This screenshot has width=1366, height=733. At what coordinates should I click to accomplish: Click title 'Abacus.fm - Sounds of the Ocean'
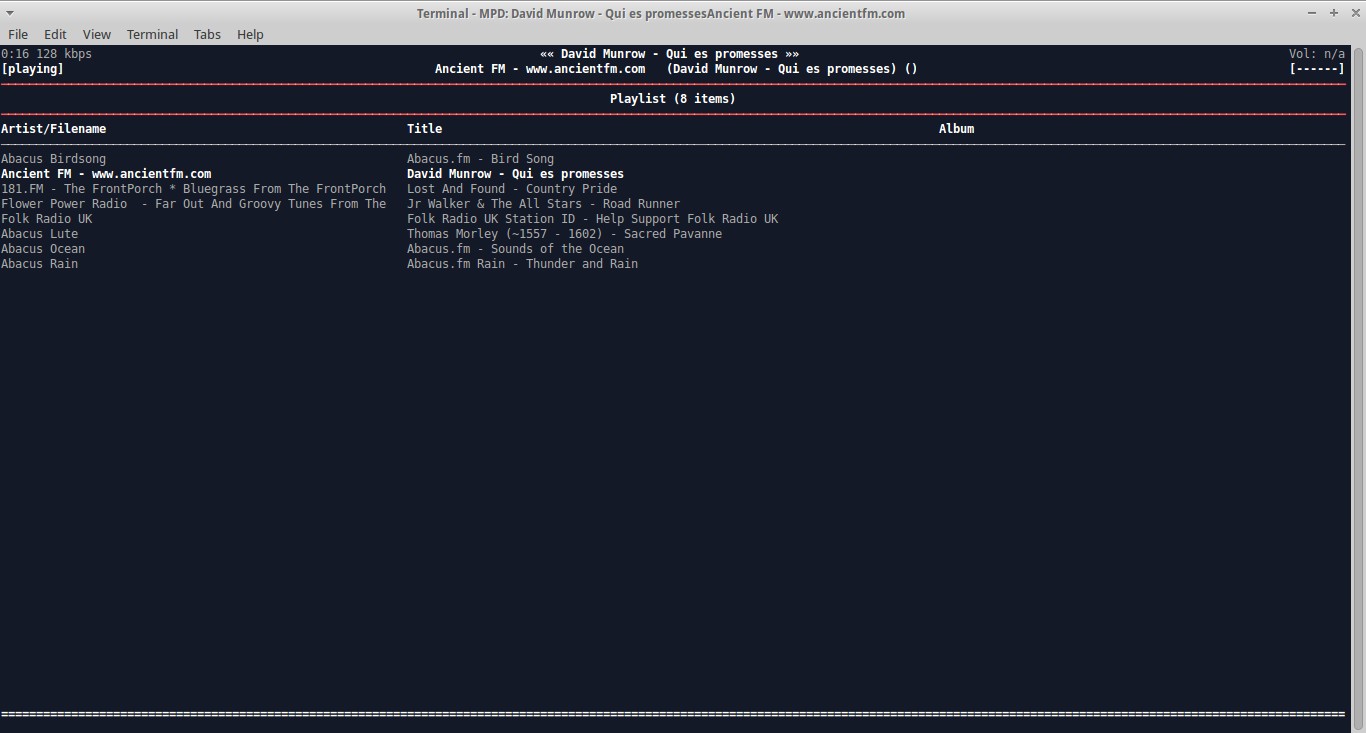[x=515, y=249]
